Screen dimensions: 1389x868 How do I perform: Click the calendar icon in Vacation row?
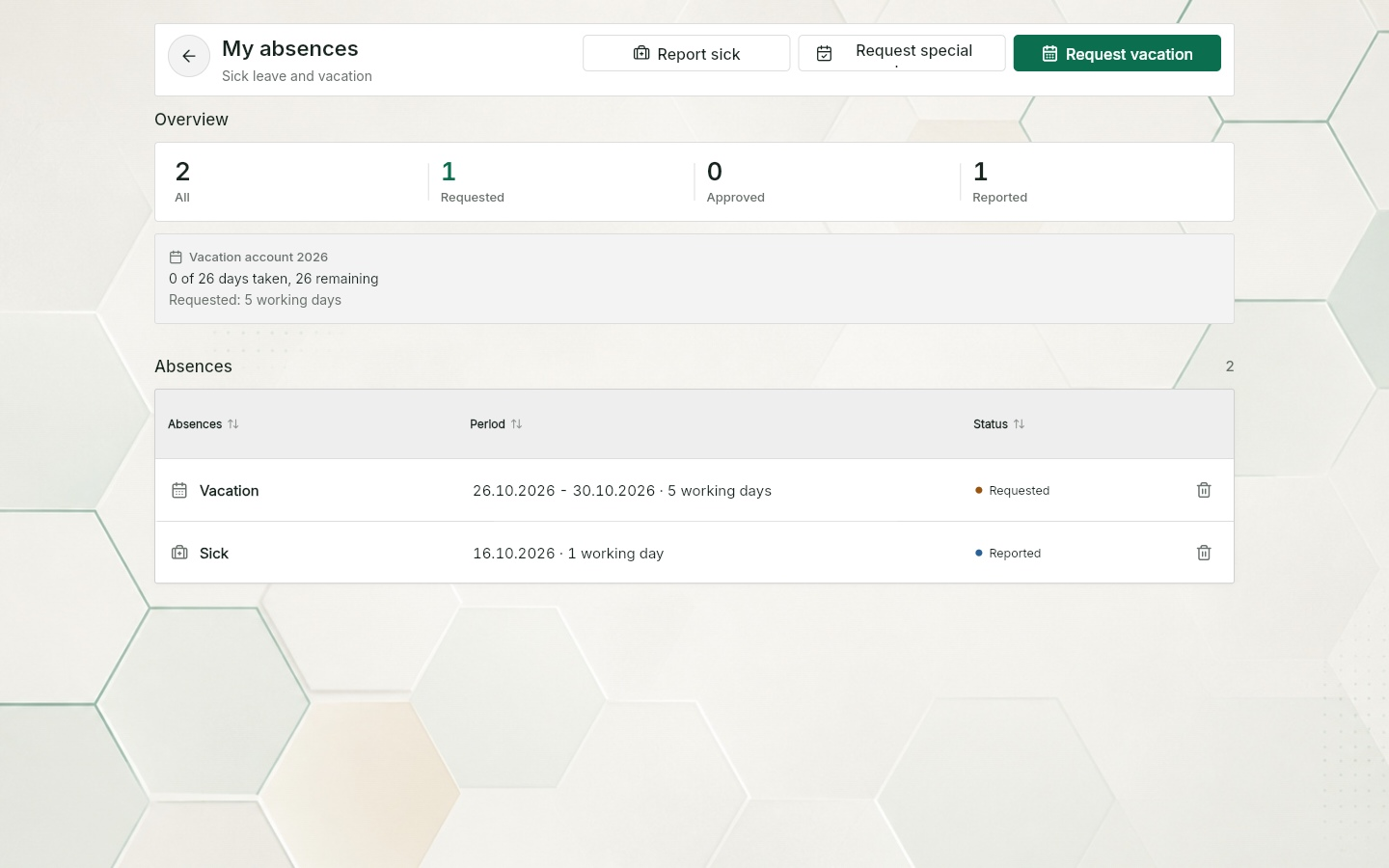pos(179,490)
